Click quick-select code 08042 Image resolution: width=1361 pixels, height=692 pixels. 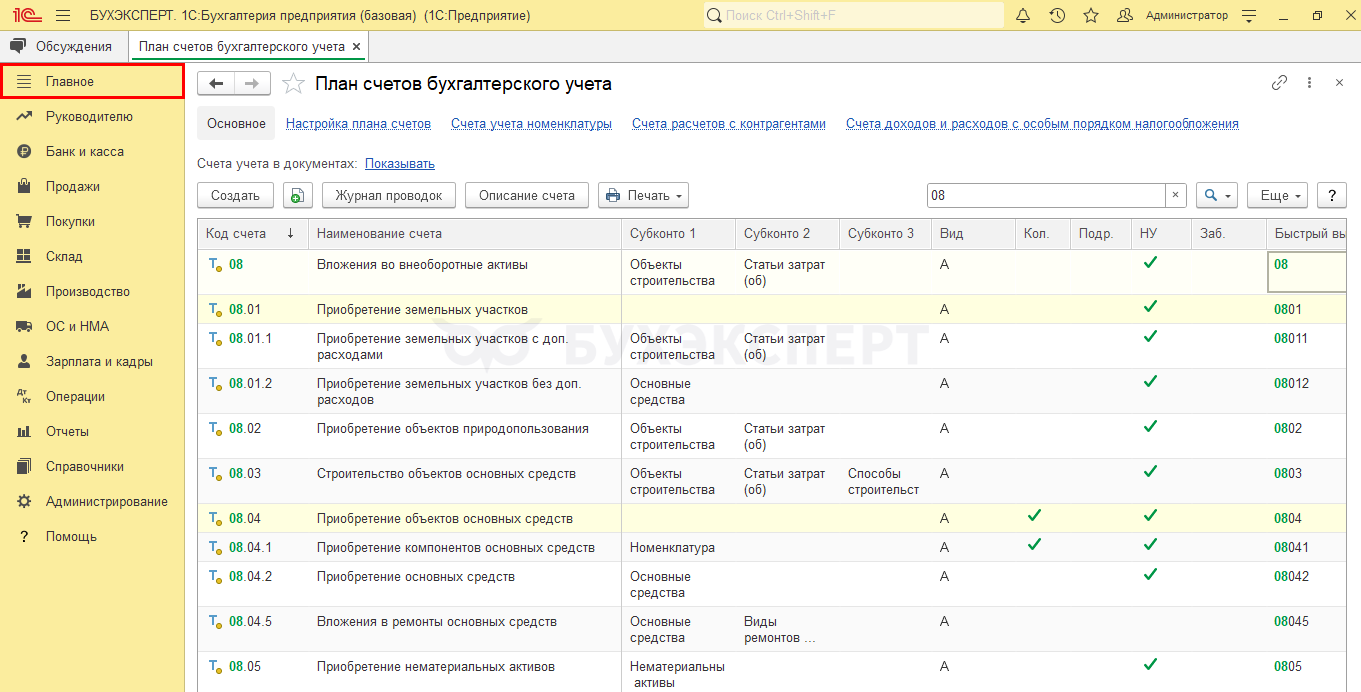[x=1291, y=576]
